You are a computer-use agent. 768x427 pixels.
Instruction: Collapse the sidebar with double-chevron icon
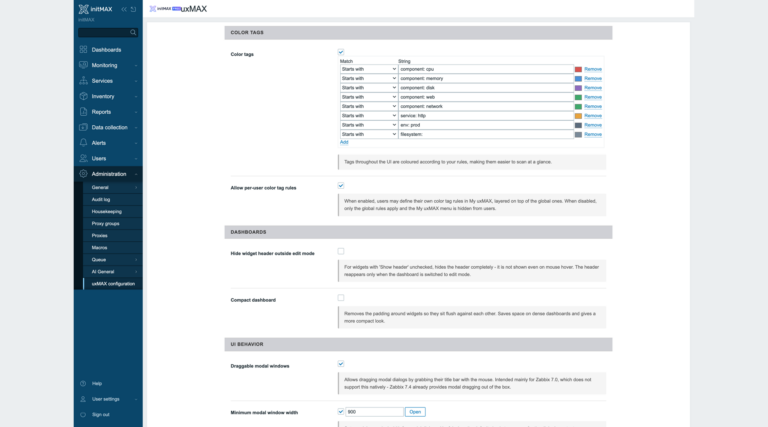tap(124, 9)
